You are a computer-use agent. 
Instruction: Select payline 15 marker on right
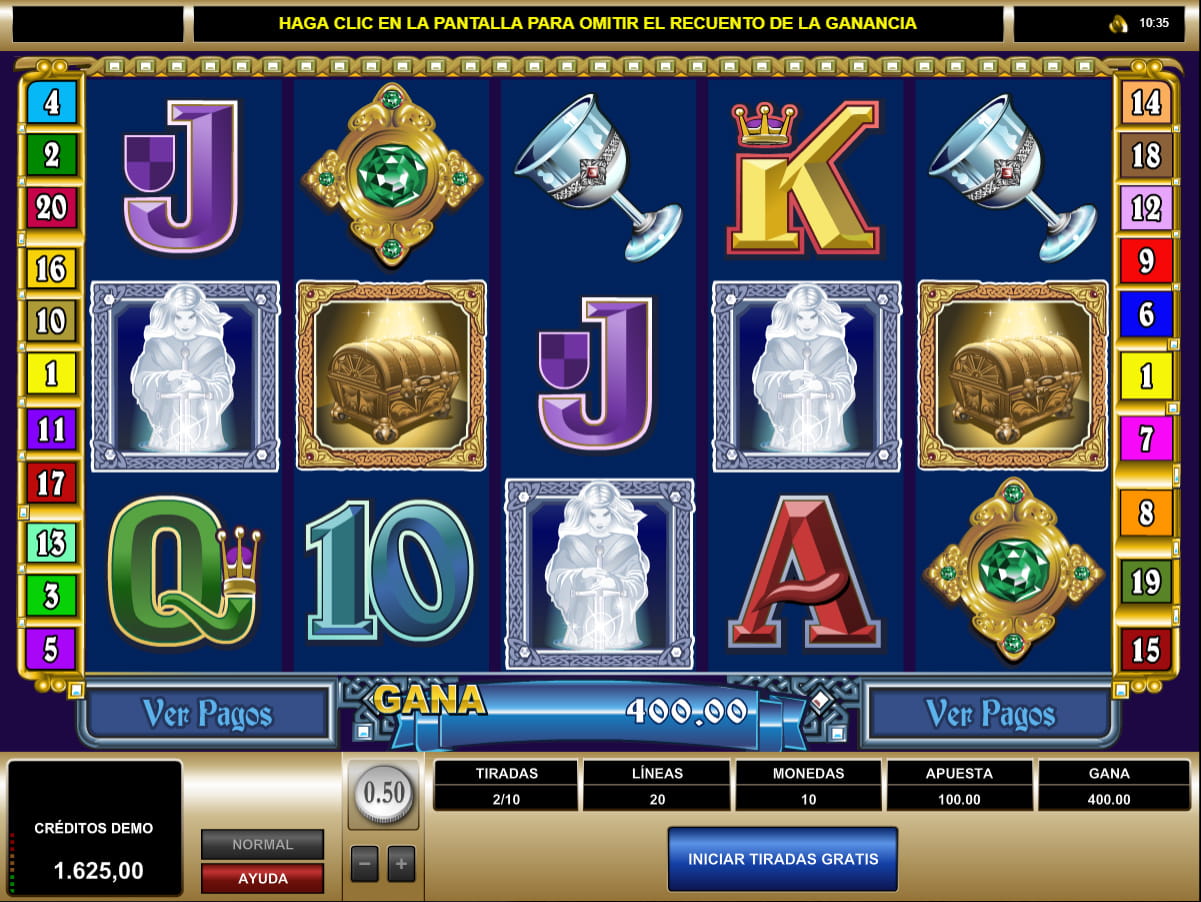pyautogui.click(x=1146, y=650)
